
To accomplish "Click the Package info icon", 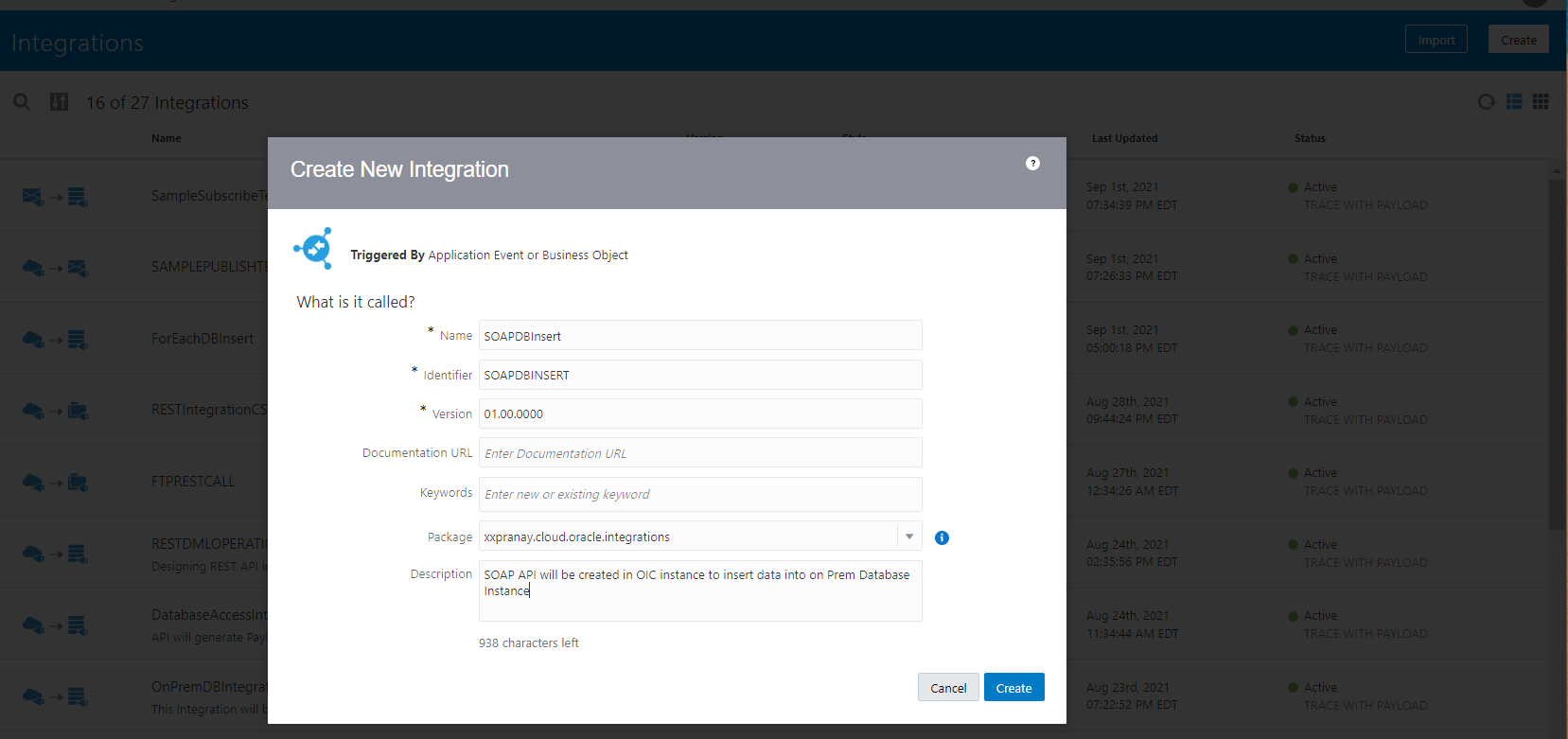I will [942, 537].
